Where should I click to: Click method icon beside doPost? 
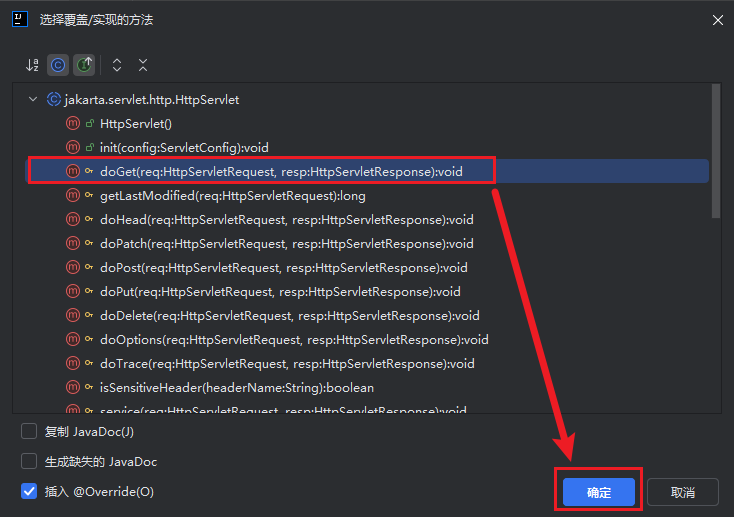[73, 267]
